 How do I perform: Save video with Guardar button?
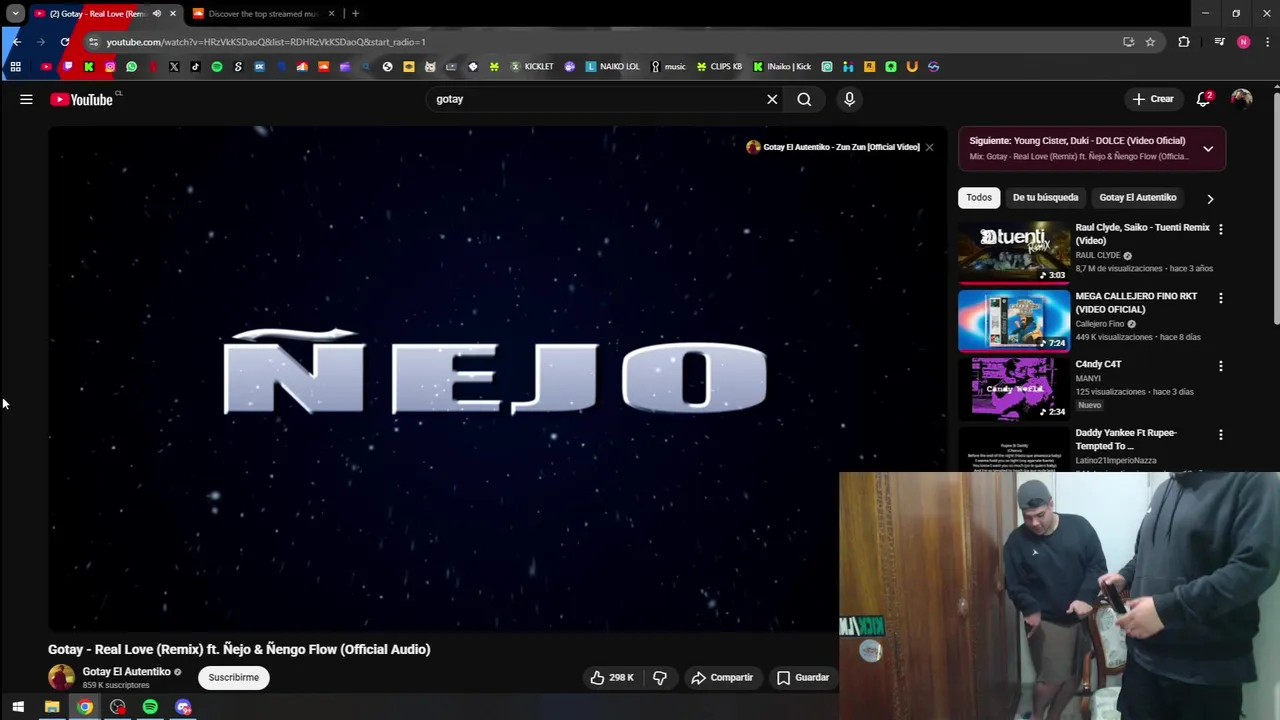803,677
